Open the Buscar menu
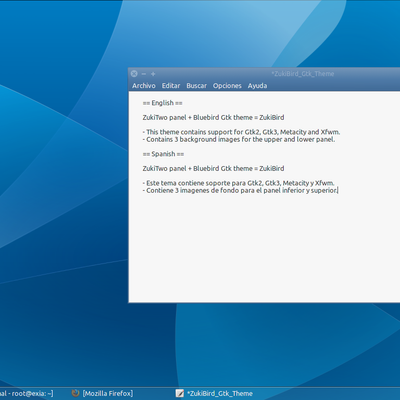 coord(196,86)
